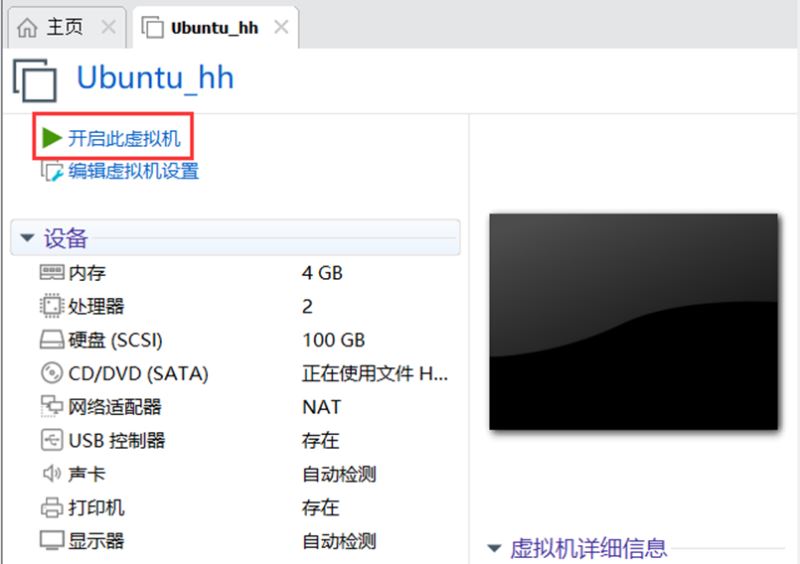Start VM via 开启此虚拟机 link
This screenshot has width=800, height=564.
click(124, 138)
